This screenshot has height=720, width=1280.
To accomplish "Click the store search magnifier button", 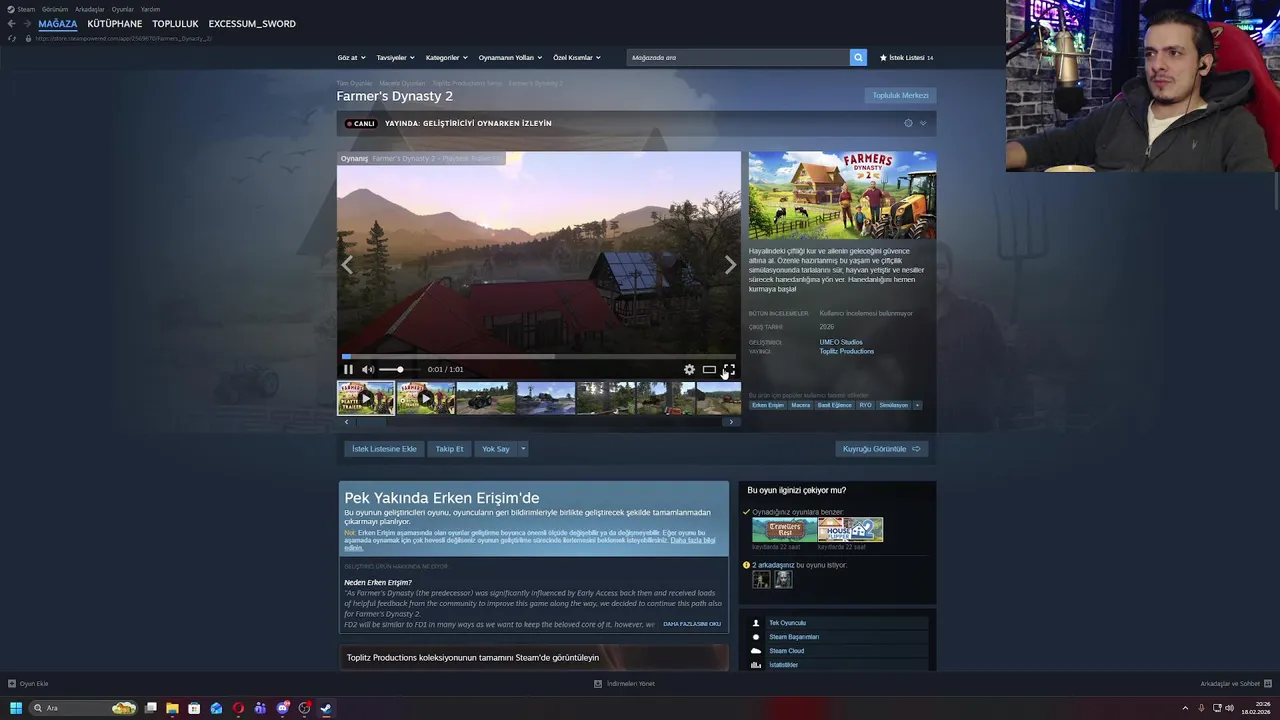I will 858,57.
